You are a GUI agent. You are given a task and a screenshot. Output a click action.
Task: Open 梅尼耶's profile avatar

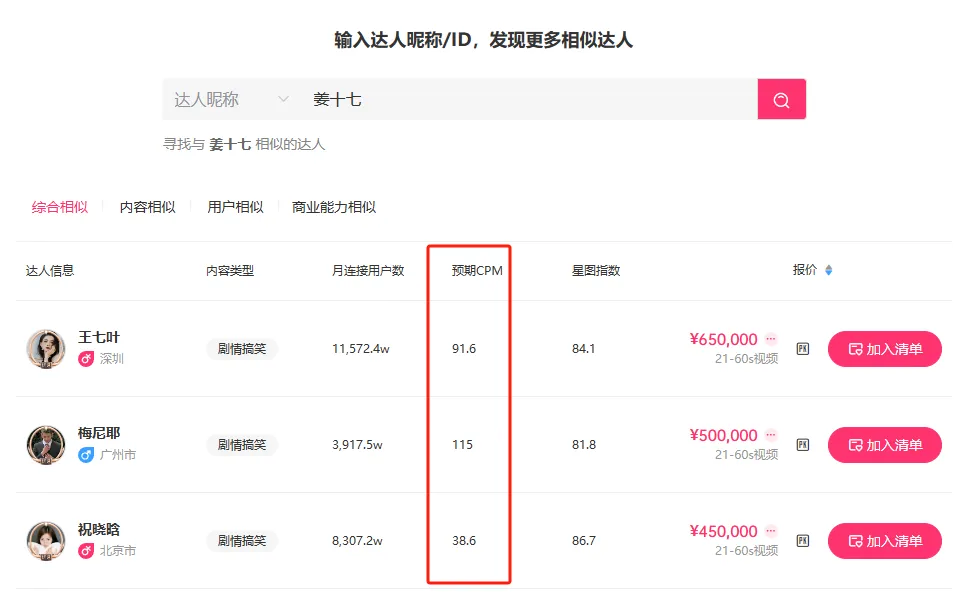46,444
